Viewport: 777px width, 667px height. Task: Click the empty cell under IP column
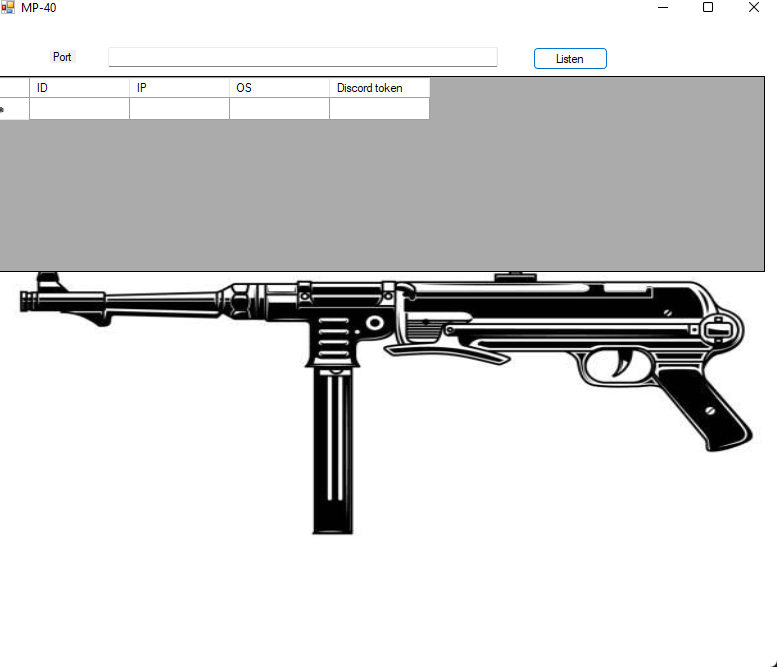coord(180,109)
